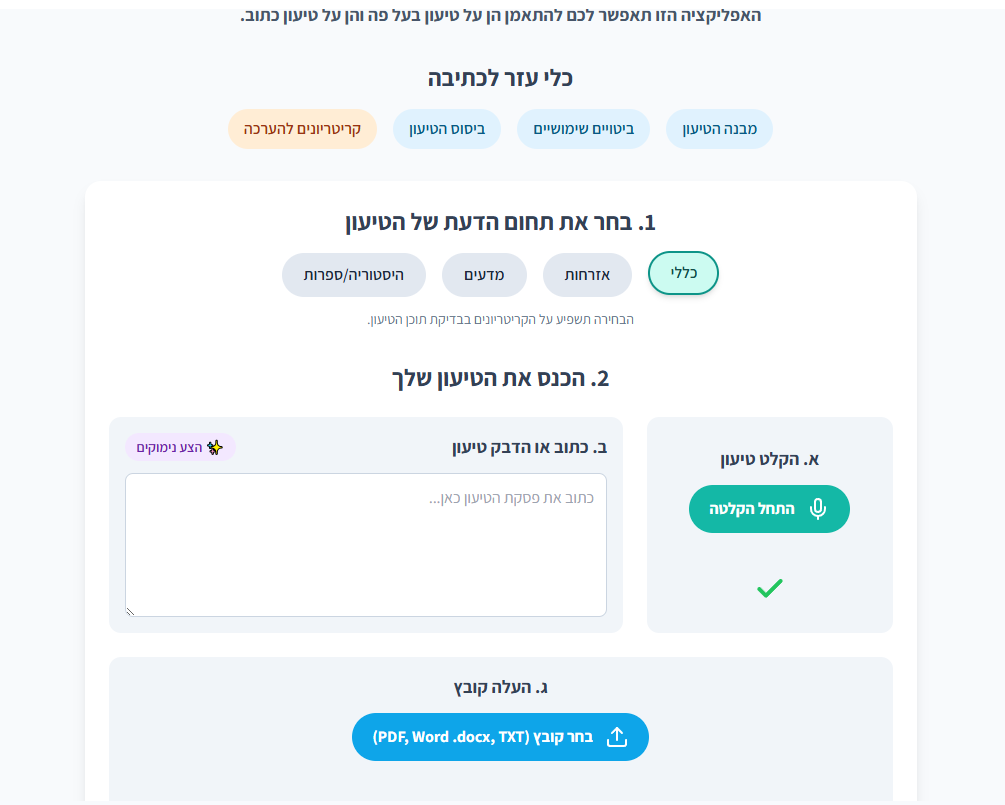Choose the מדעים domain option
1005x805 pixels.
click(484, 275)
